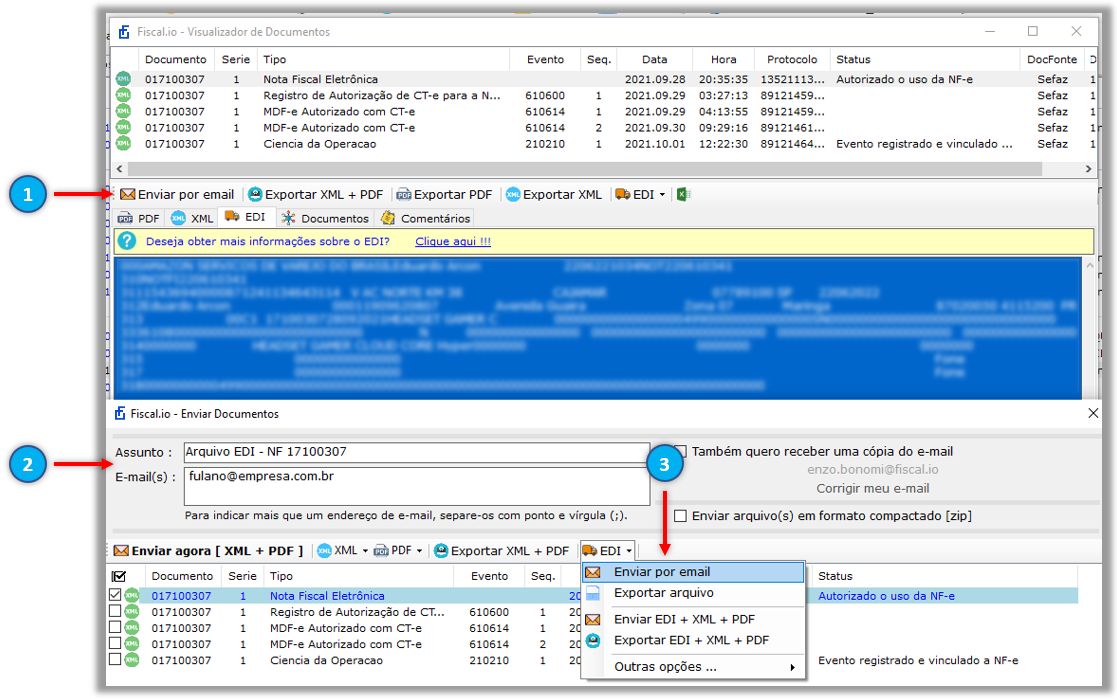
Task: Click 'Corrigir meu e-mail' link
Action: point(873,489)
